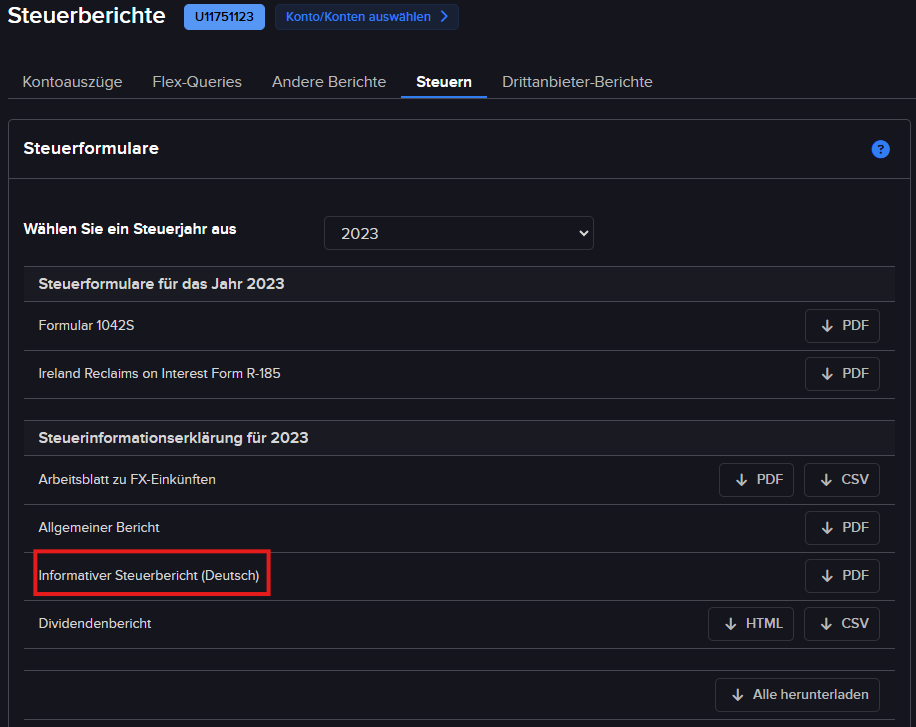
Task: Click the account ID U11751123 badge
Action: 224,17
